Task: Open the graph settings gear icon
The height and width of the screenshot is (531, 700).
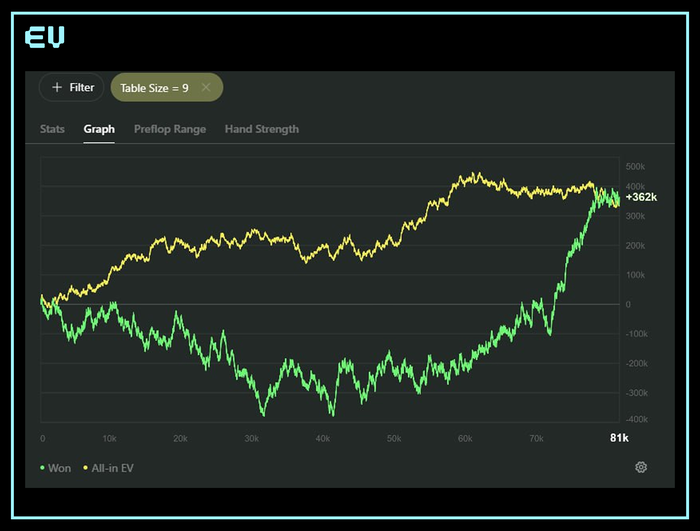Action: coord(641,467)
